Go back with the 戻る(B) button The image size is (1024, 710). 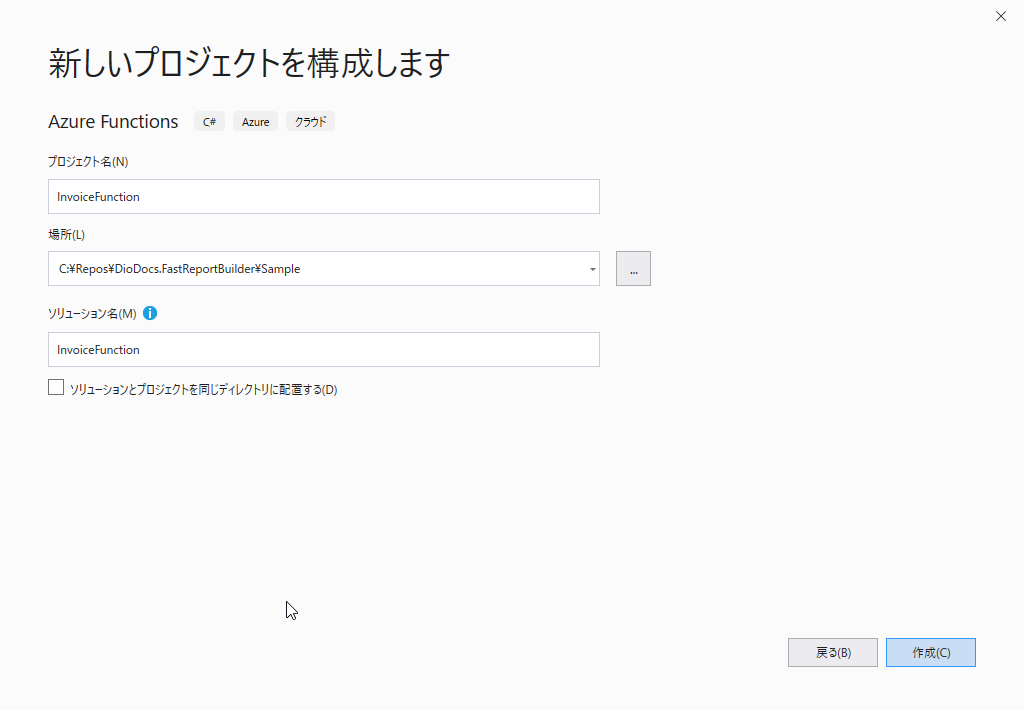[833, 653]
